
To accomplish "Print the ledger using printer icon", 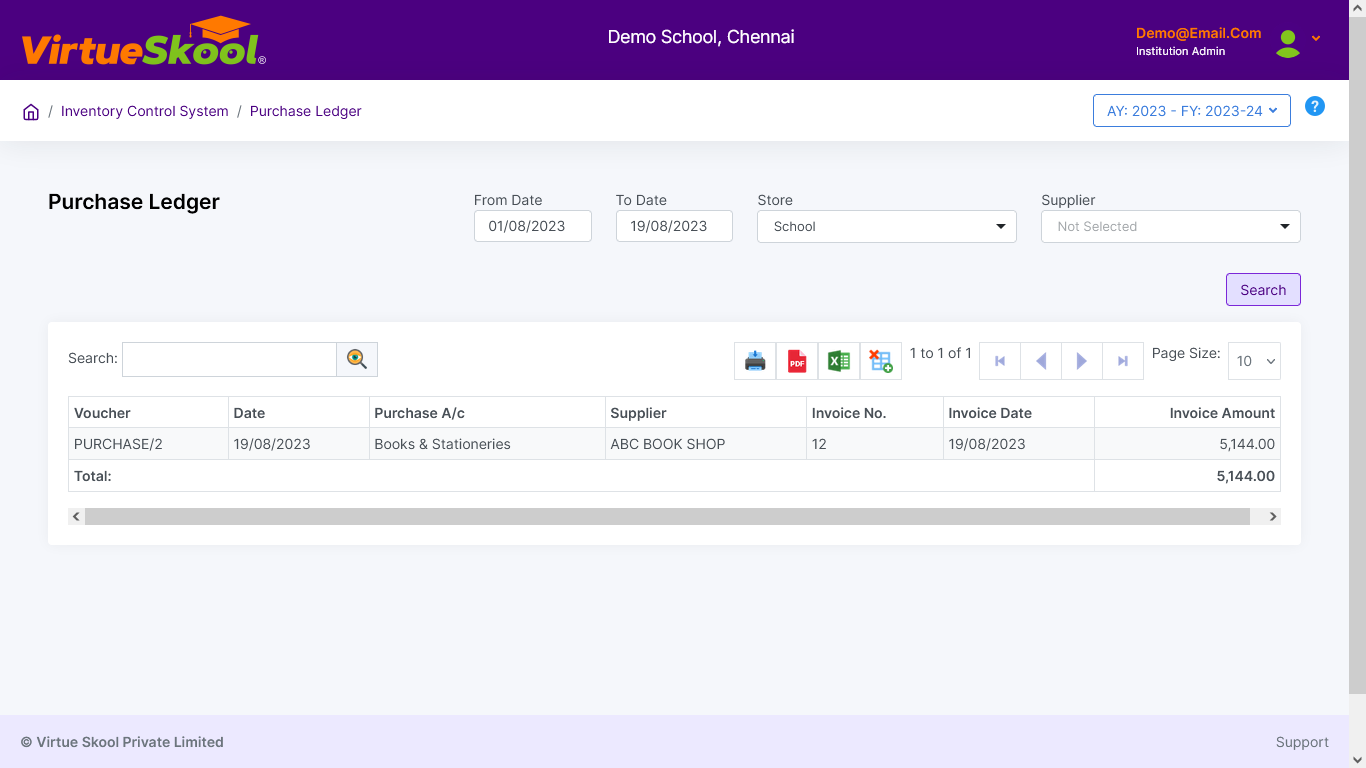I will point(755,361).
